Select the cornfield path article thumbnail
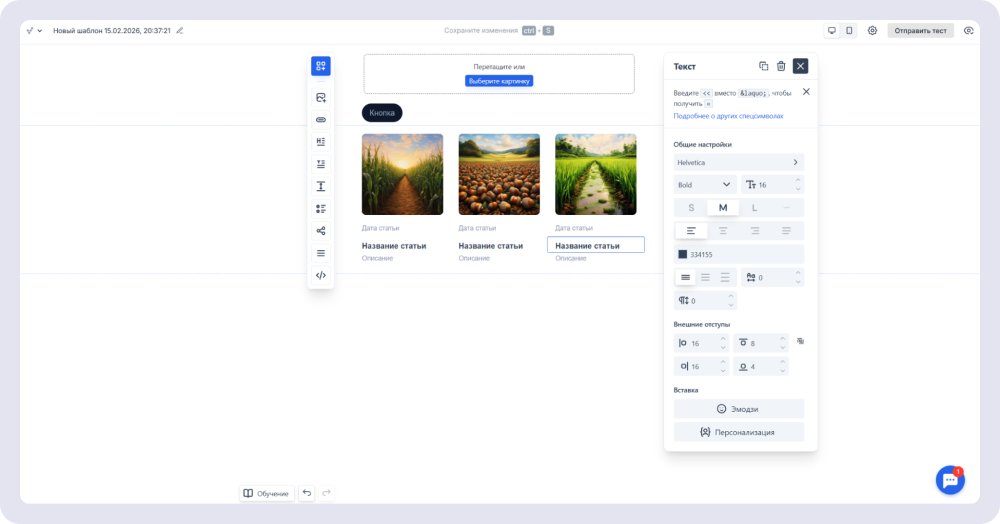The height and width of the screenshot is (524, 1000). pyautogui.click(x=402, y=174)
